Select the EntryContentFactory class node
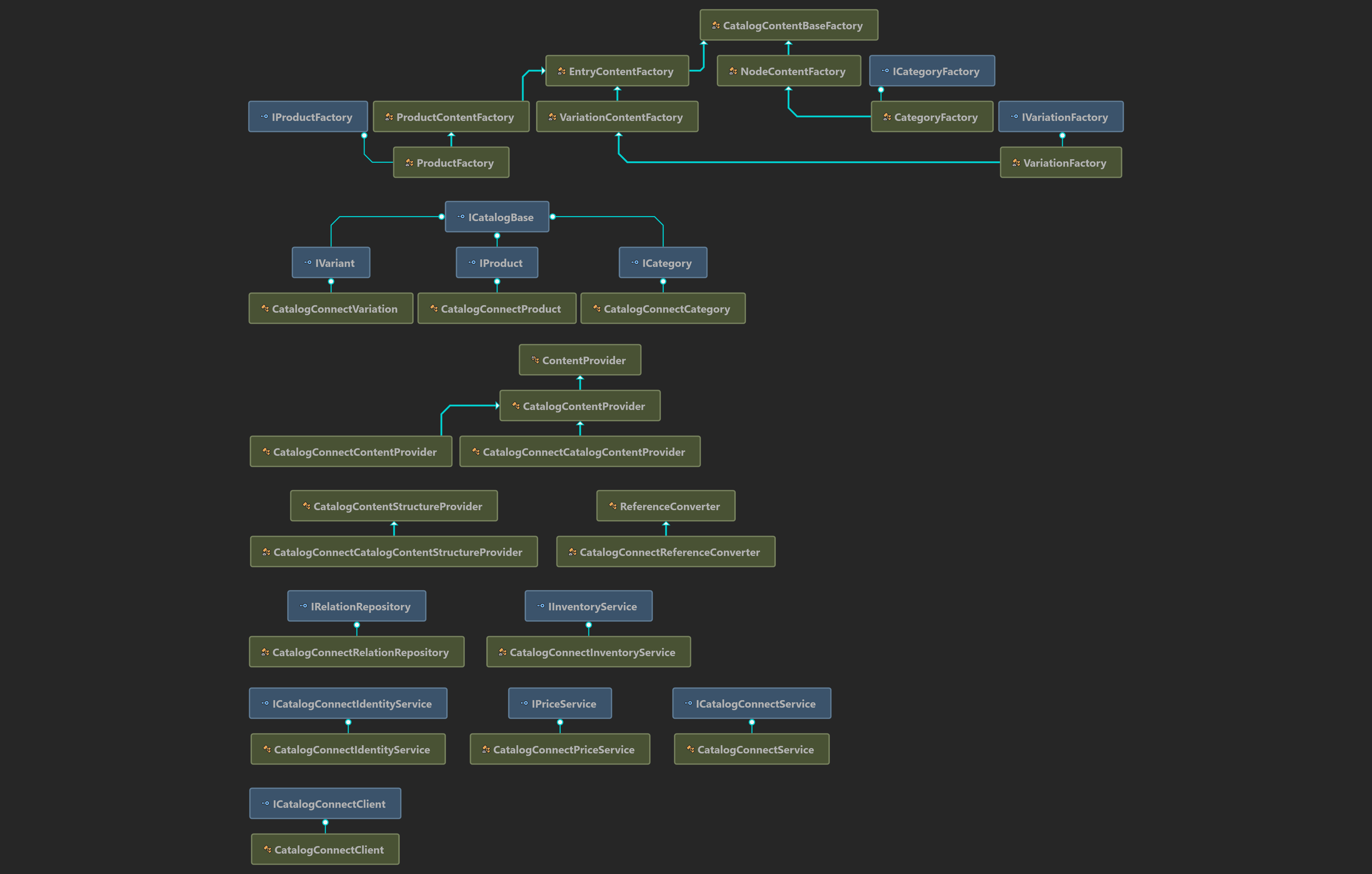The height and width of the screenshot is (874, 1372). (x=617, y=70)
